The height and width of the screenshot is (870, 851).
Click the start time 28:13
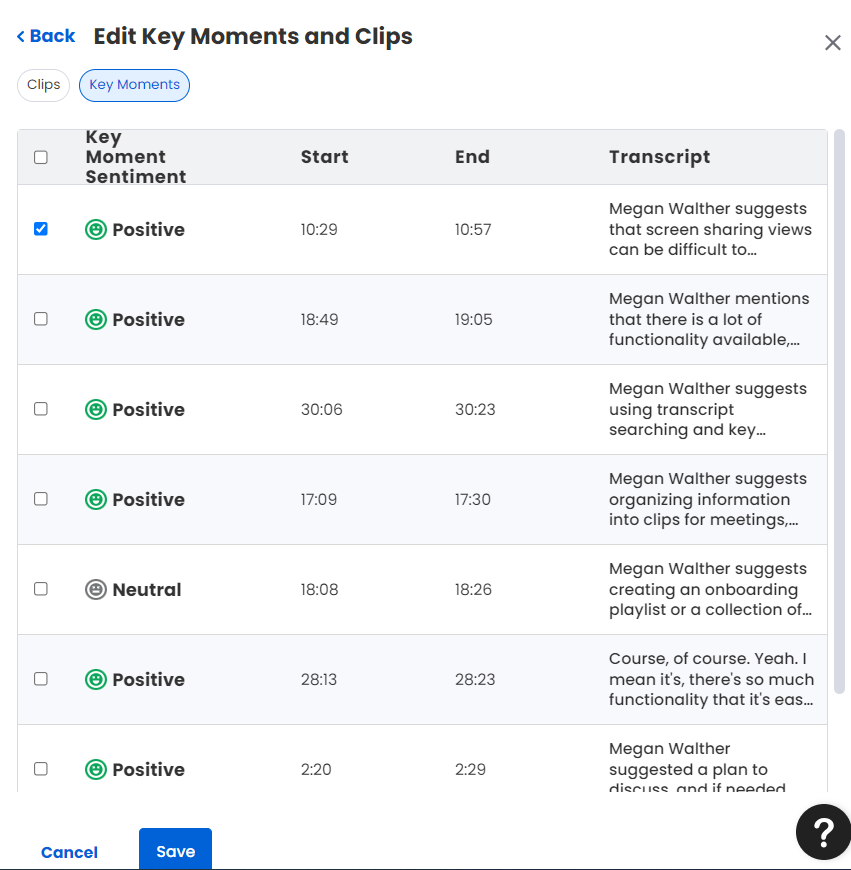[319, 679]
